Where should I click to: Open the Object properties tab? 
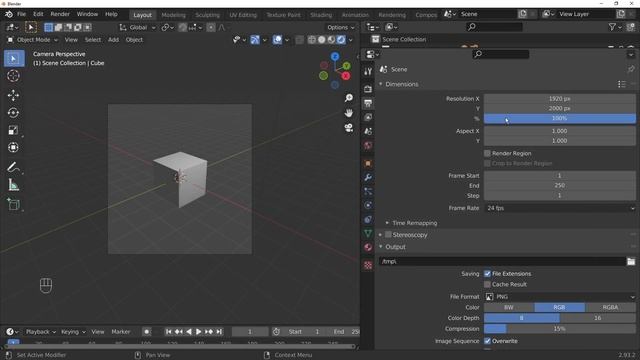368,164
